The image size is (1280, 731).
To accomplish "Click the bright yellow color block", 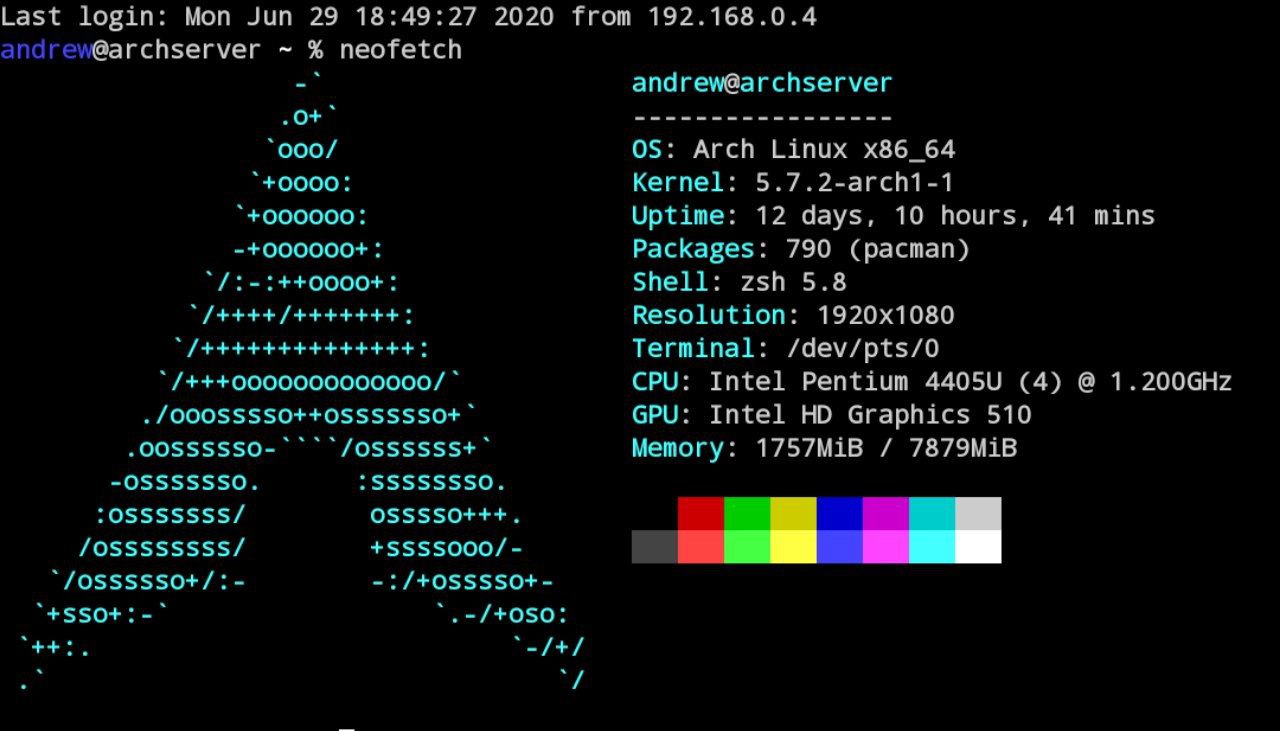I will click(x=793, y=547).
